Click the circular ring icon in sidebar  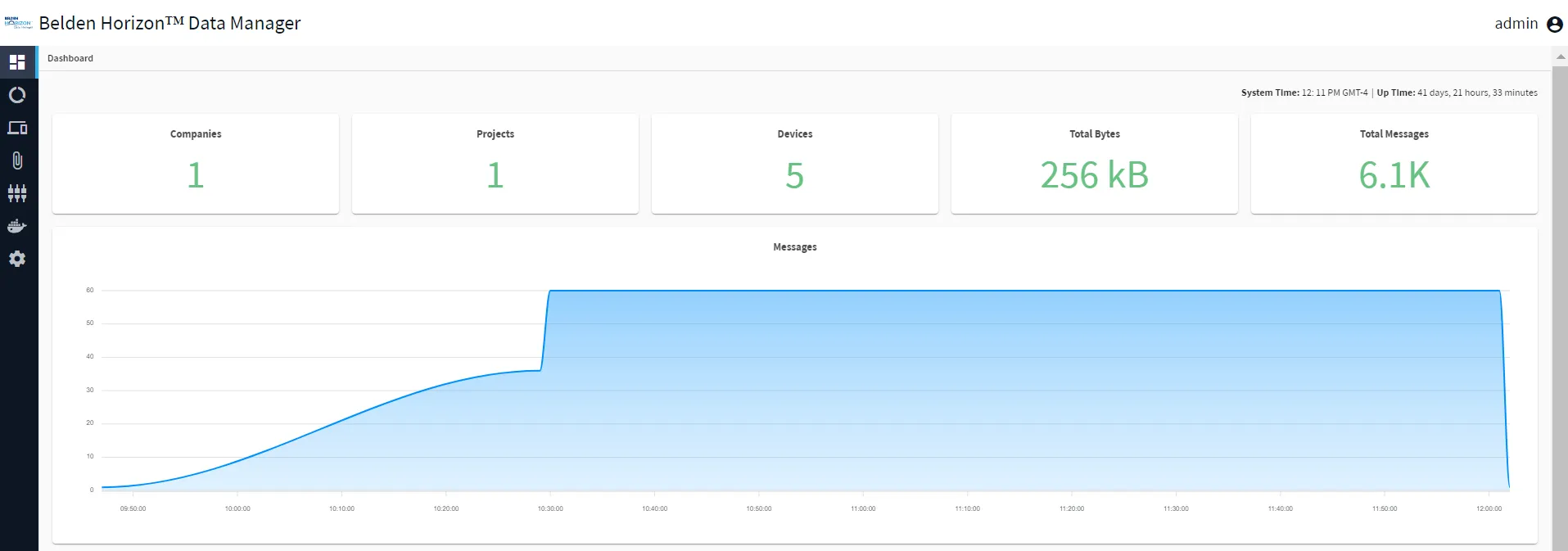(x=17, y=95)
